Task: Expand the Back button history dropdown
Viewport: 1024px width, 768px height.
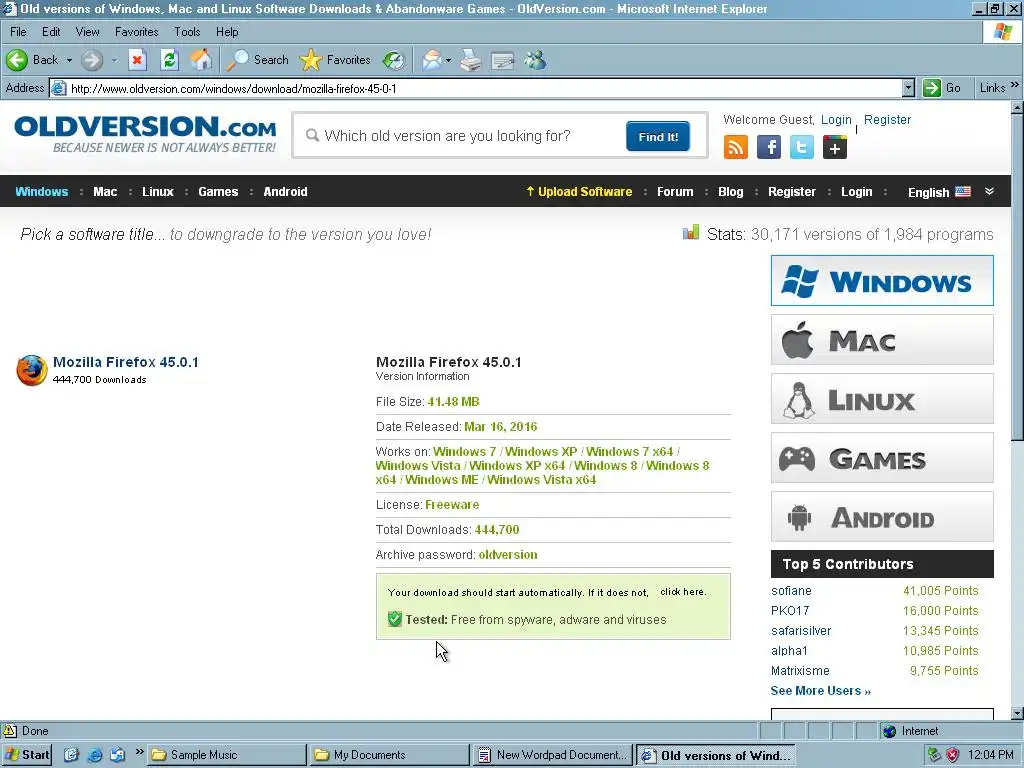Action: pyautogui.click(x=69, y=60)
